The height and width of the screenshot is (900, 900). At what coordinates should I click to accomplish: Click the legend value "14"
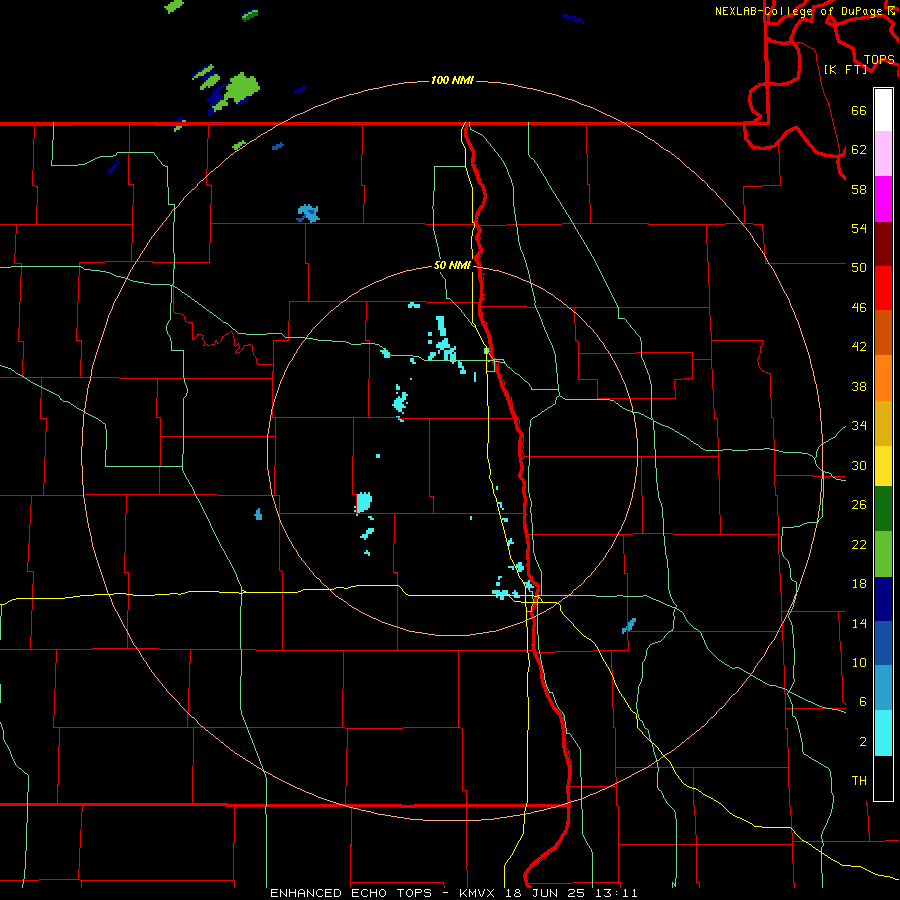(859, 623)
